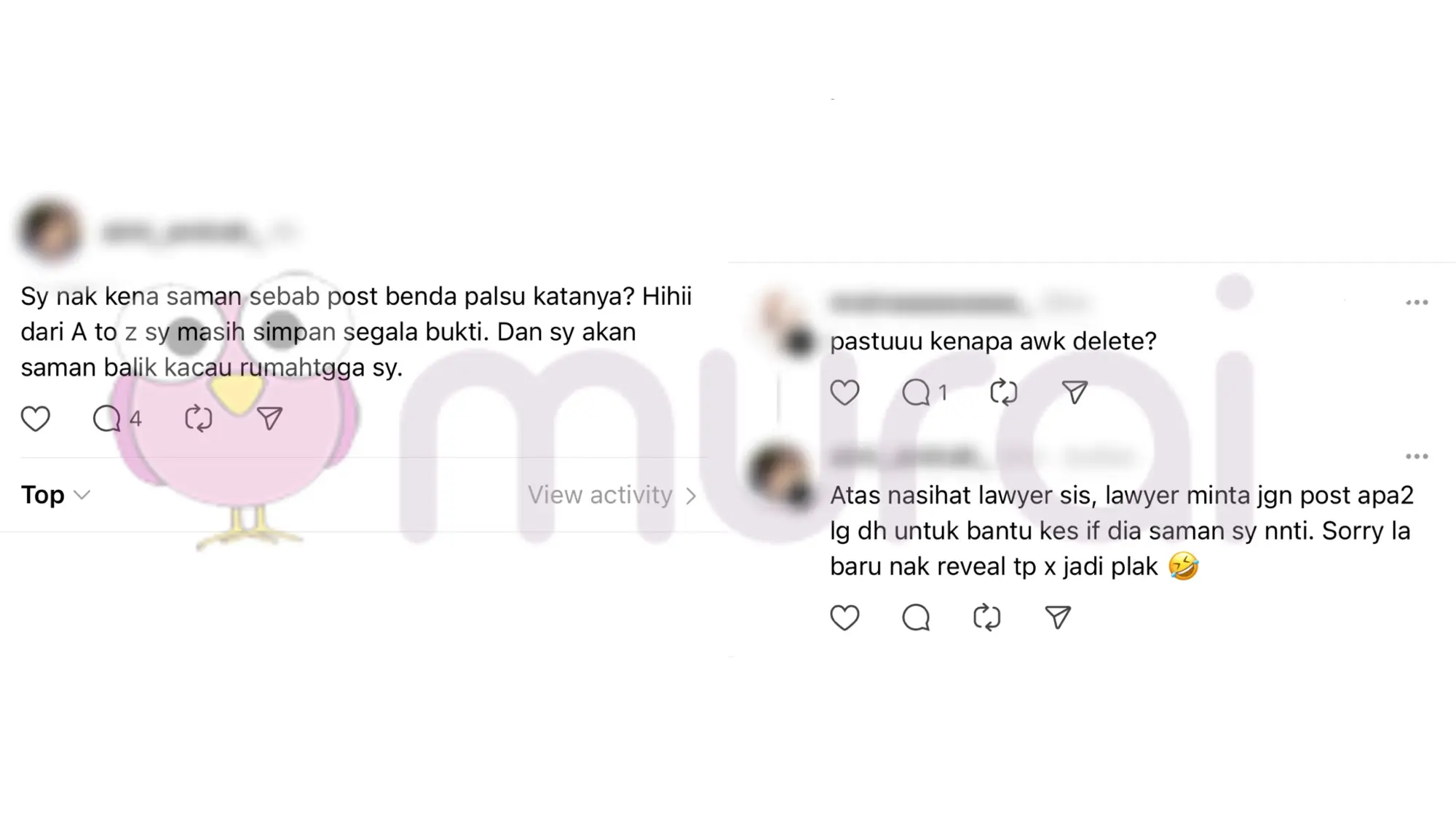Like the "pastuuu kenapa awk delete?" reply
The width and height of the screenshot is (1456, 819).
pos(844,392)
